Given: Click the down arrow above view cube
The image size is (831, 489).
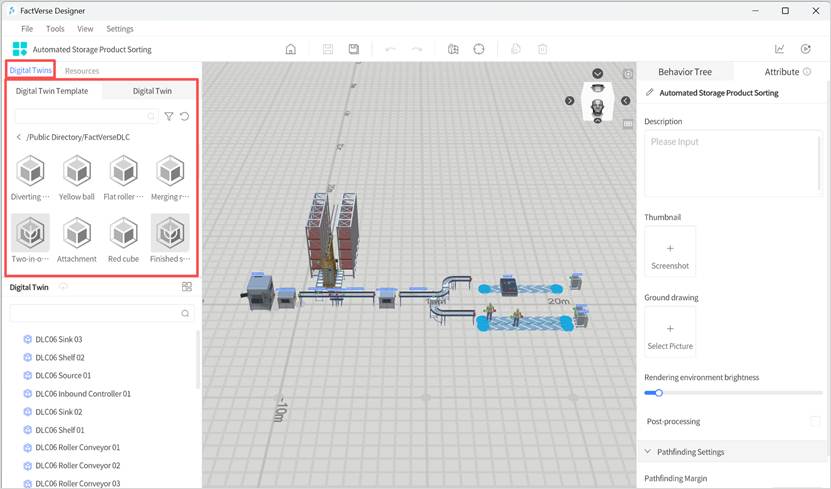Looking at the screenshot, I should (x=597, y=73).
